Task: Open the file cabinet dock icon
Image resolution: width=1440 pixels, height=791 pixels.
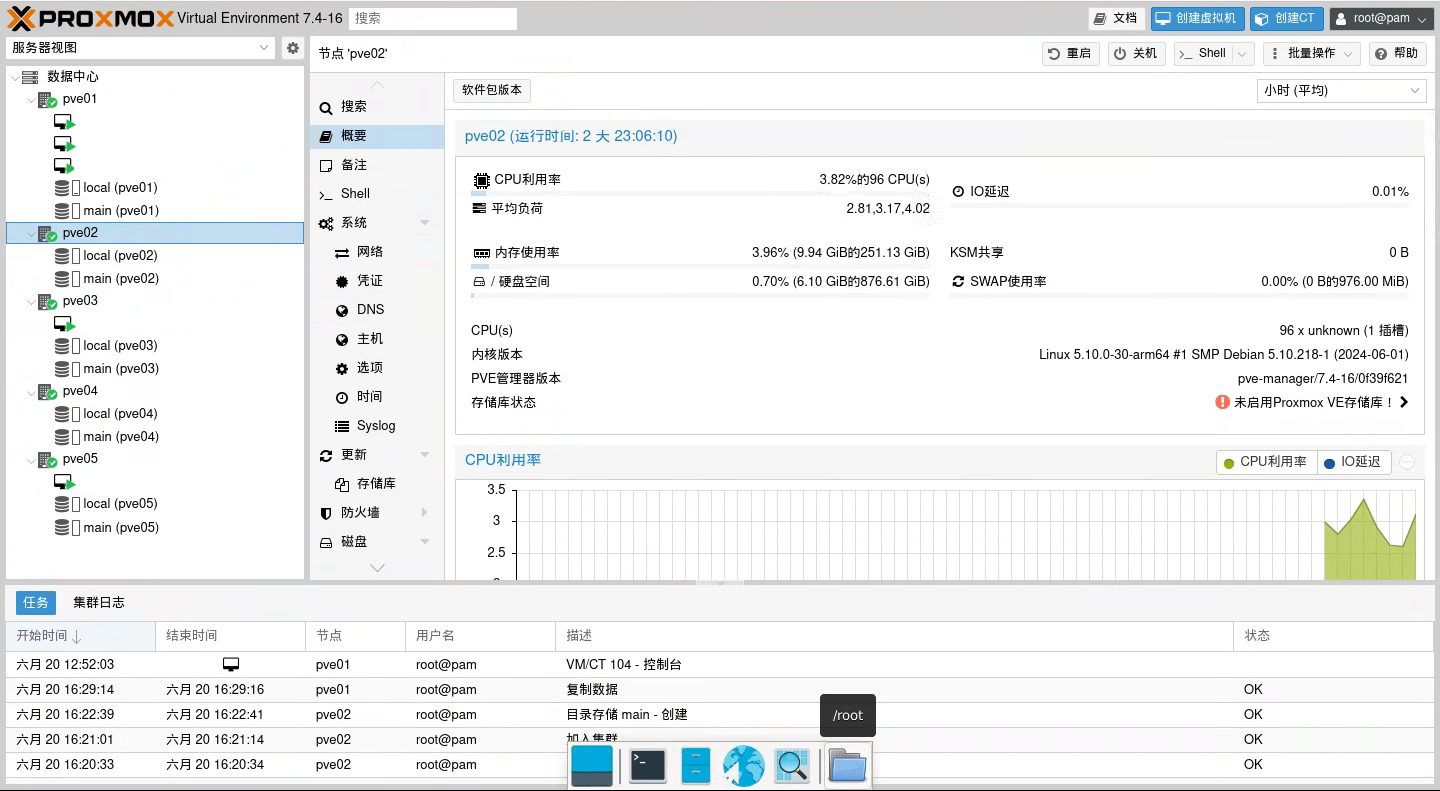Action: pos(696,766)
